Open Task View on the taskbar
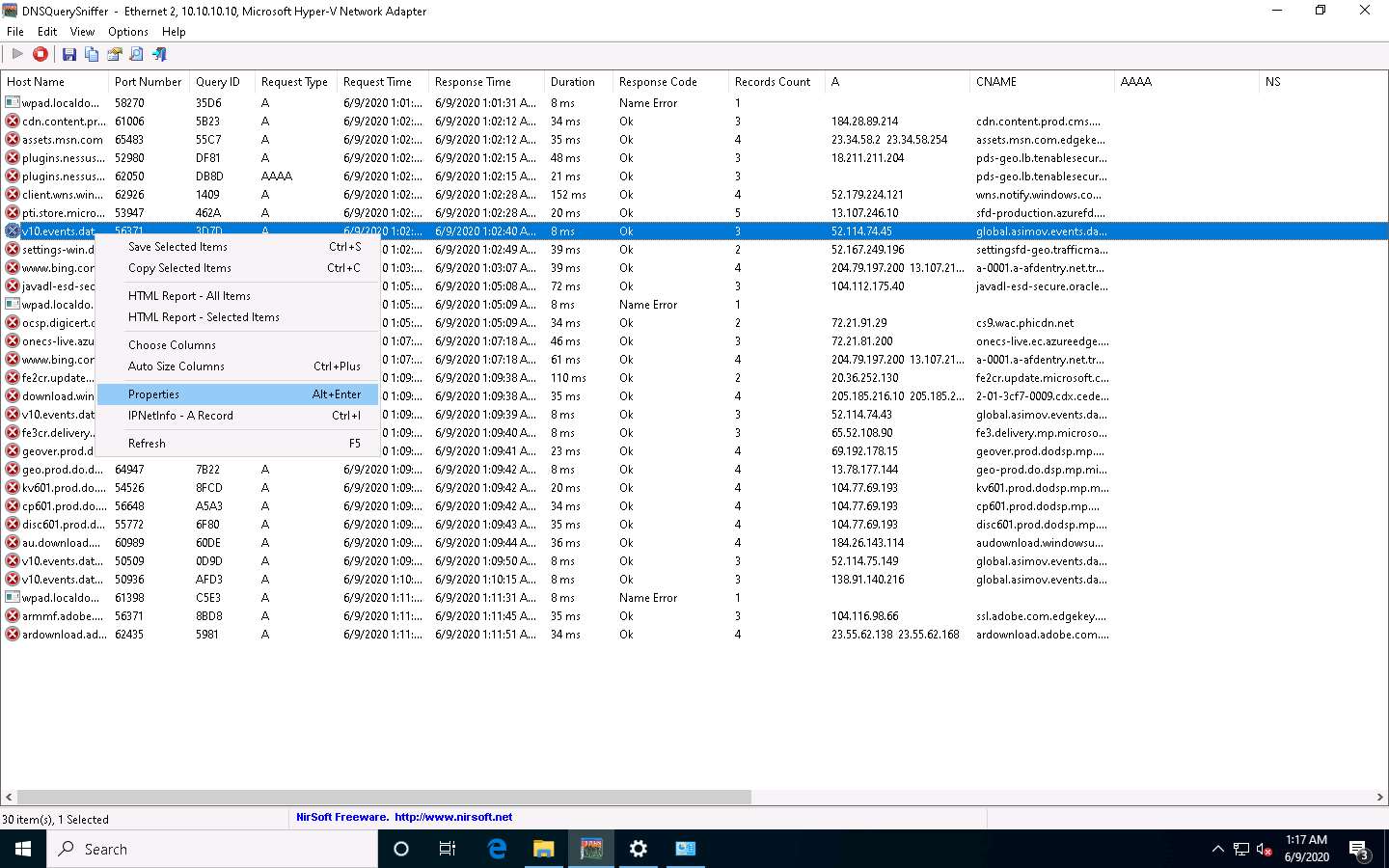1389x868 pixels. [x=448, y=849]
